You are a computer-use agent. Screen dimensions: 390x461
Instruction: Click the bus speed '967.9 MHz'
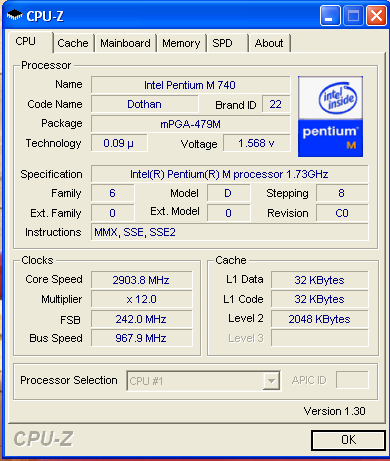tap(141, 338)
